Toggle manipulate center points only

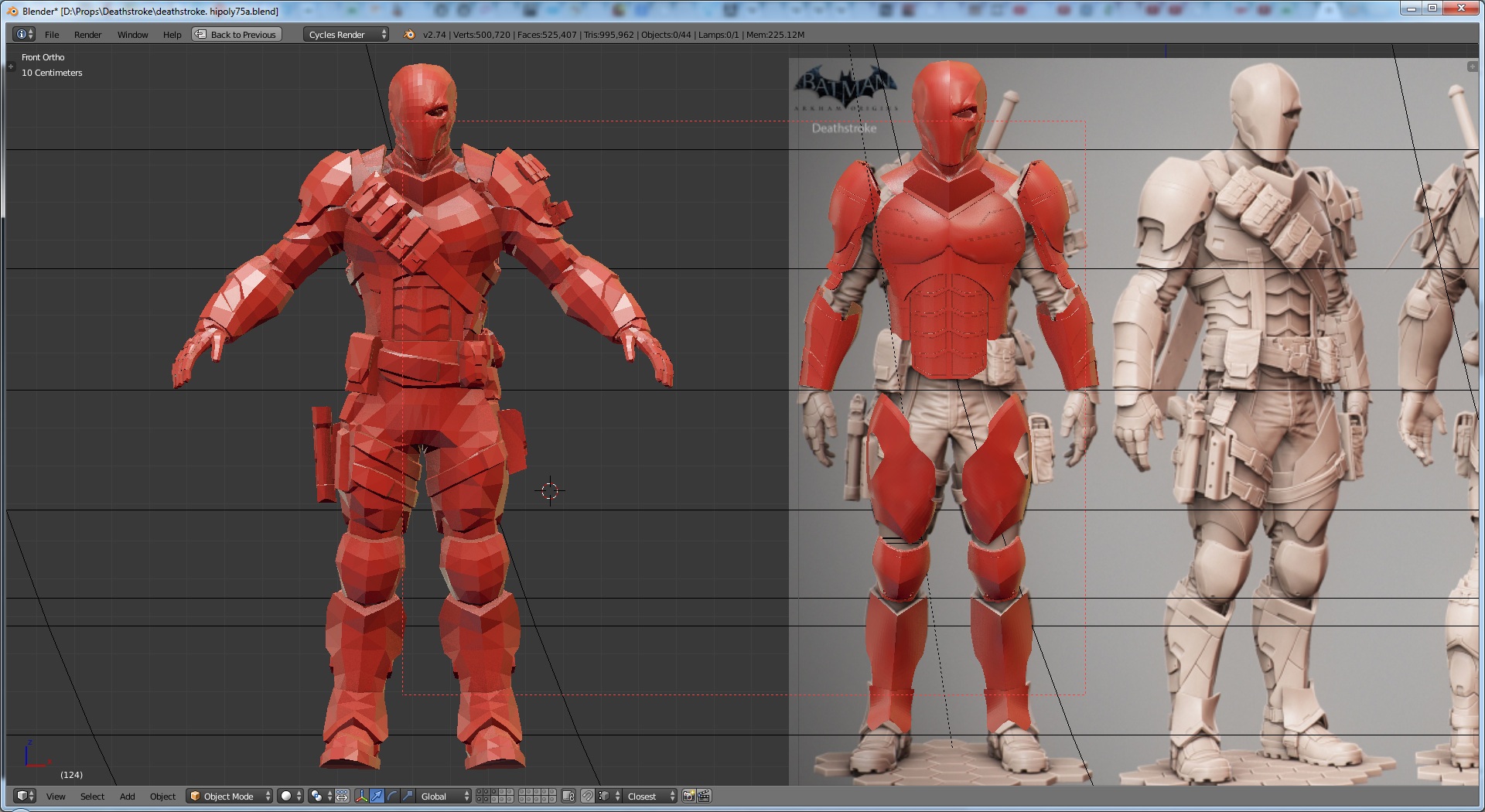(342, 797)
